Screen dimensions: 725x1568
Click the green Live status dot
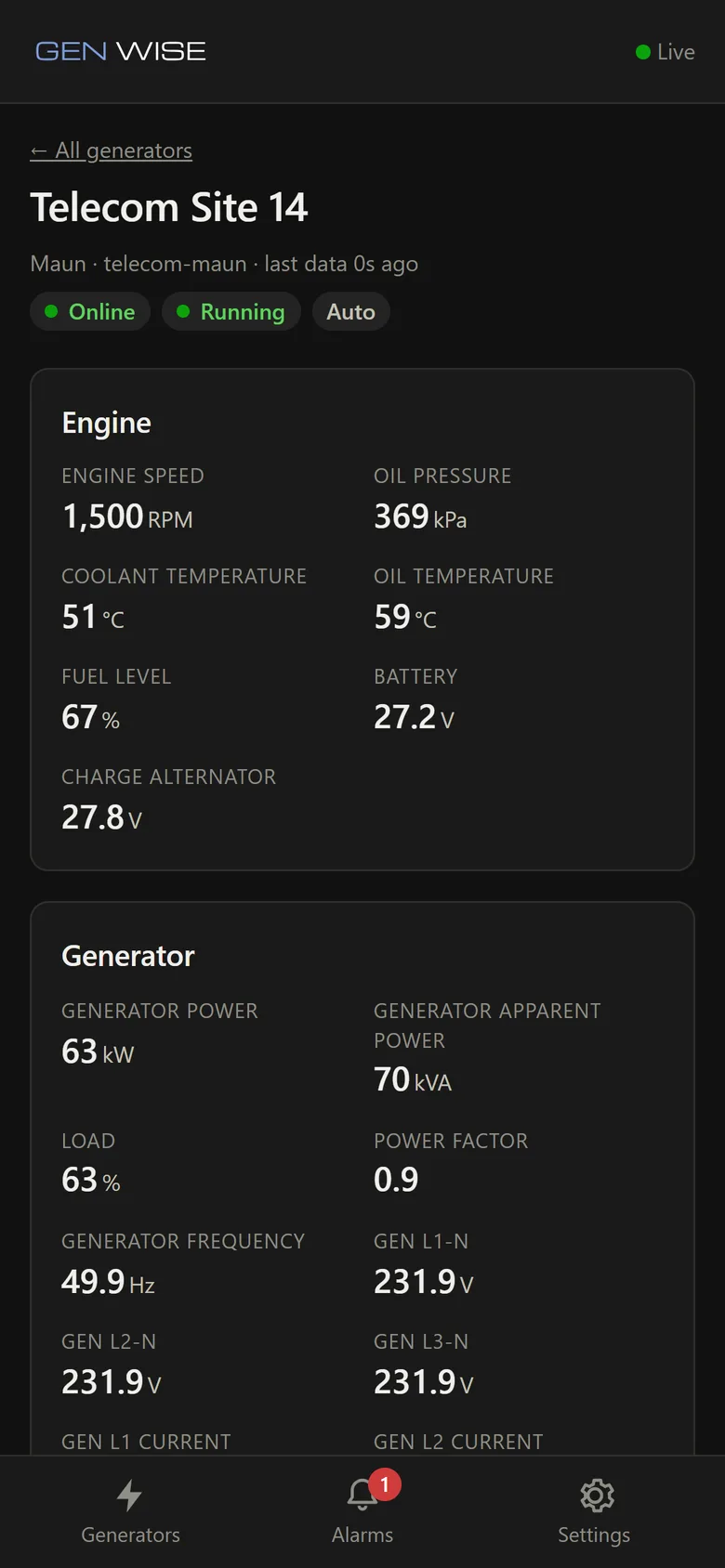coord(642,52)
